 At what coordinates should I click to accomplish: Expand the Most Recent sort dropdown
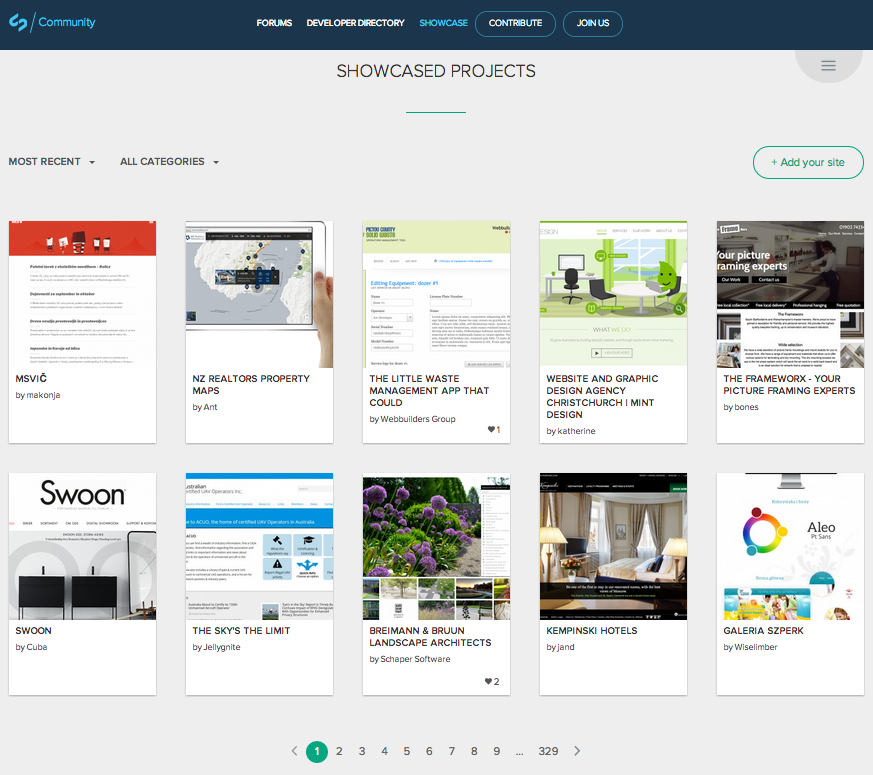[x=52, y=162]
